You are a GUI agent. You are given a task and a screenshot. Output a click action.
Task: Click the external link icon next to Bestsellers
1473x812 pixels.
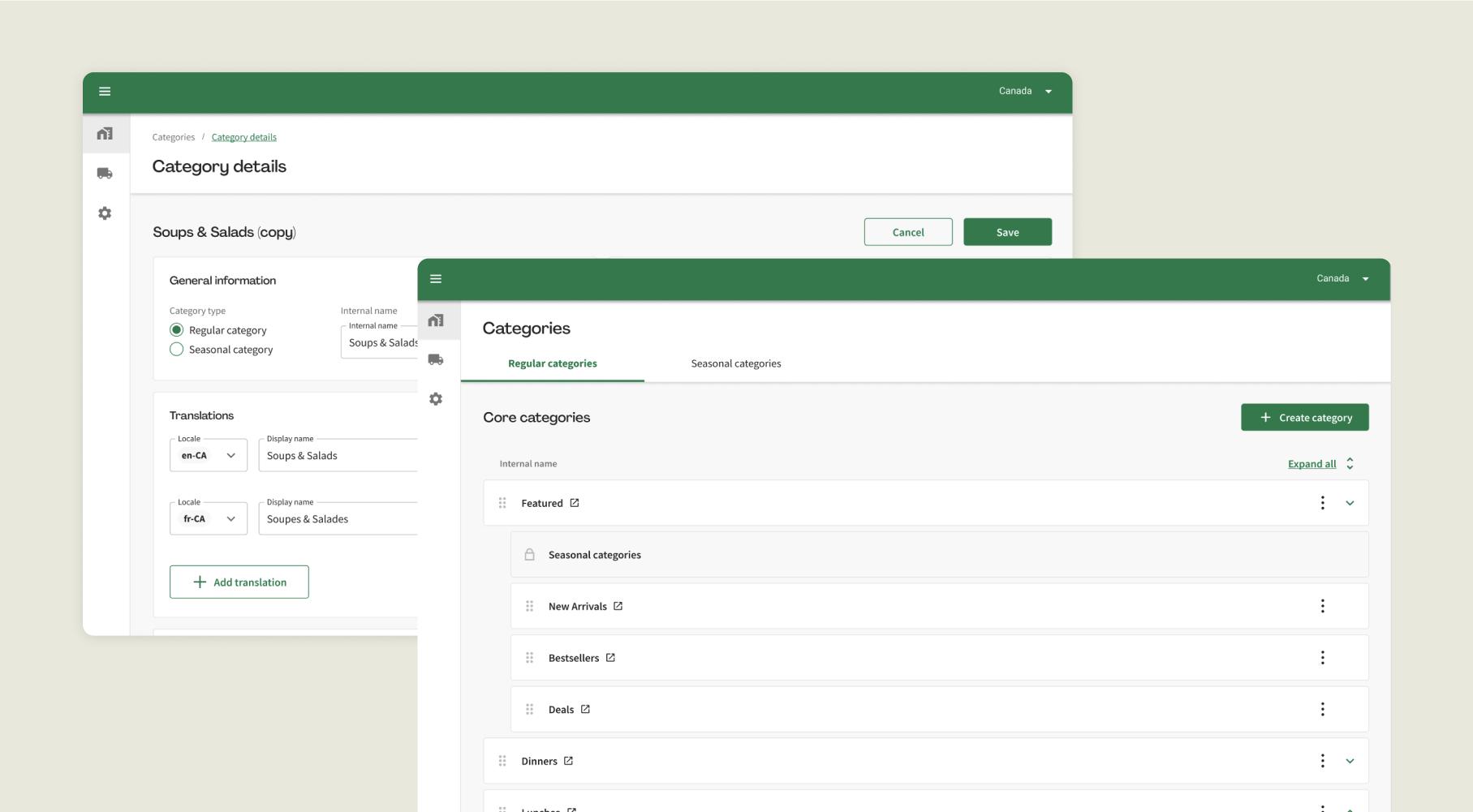coord(610,657)
